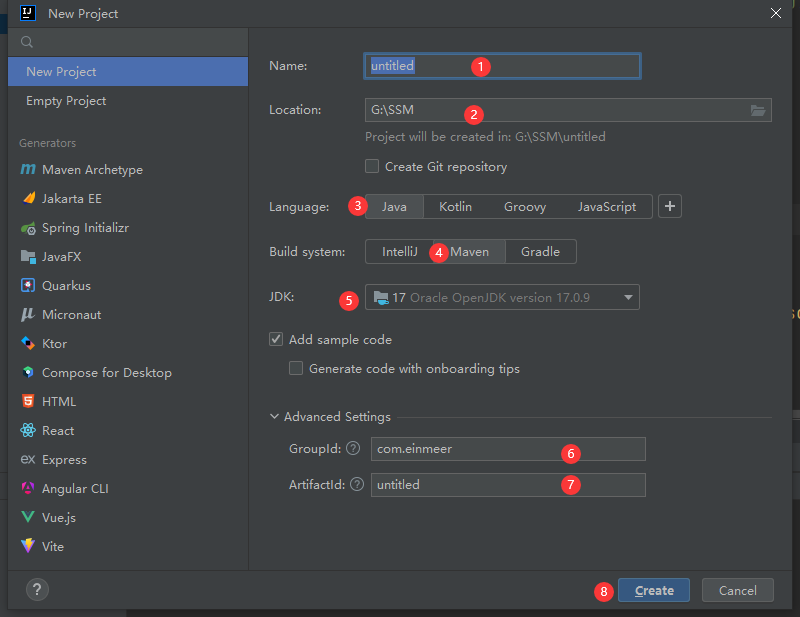Viewport: 800px width, 617px height.
Task: Select Java as the language
Action: pyautogui.click(x=394, y=207)
